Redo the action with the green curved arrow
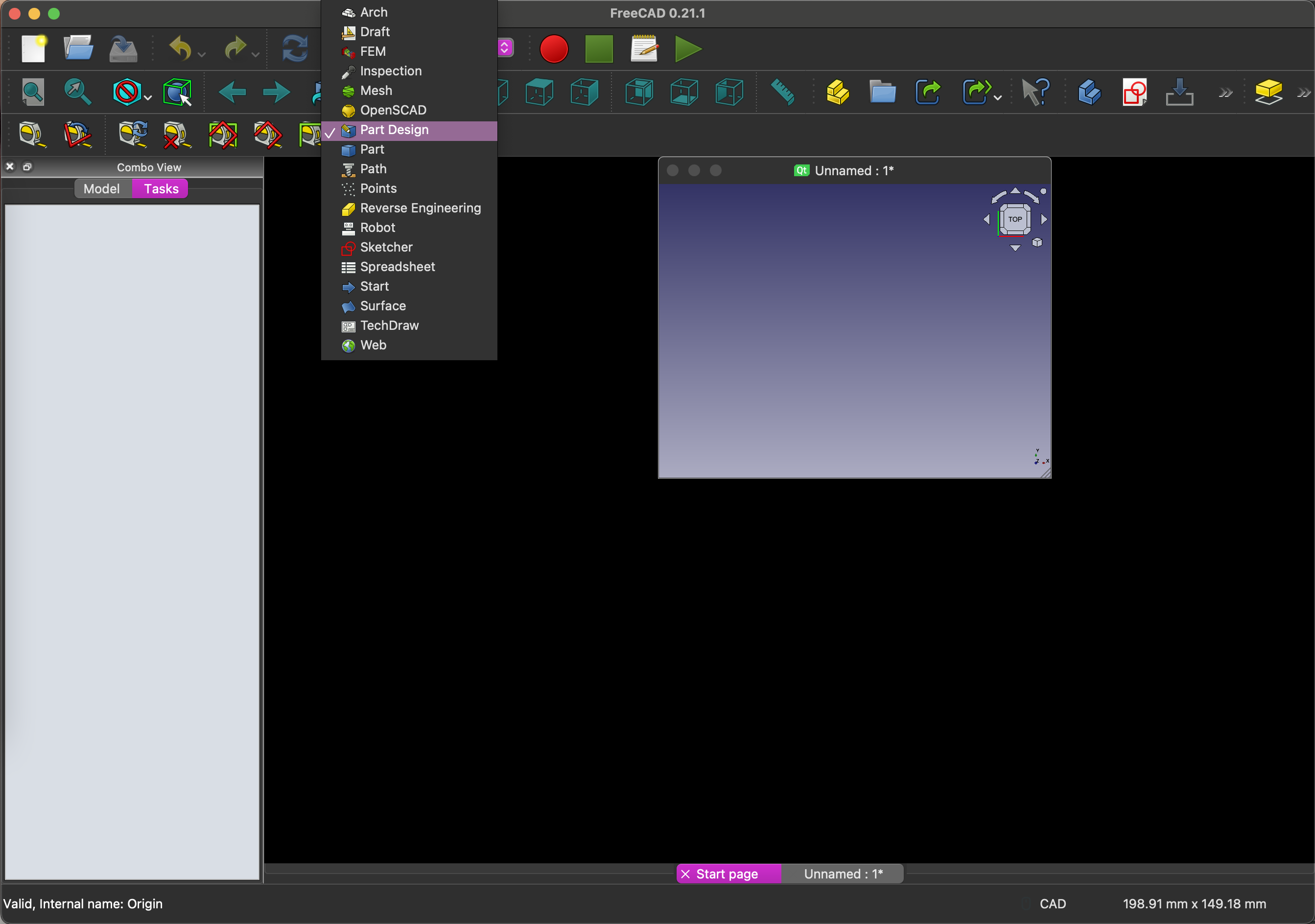The width and height of the screenshot is (1315, 924). [235, 48]
